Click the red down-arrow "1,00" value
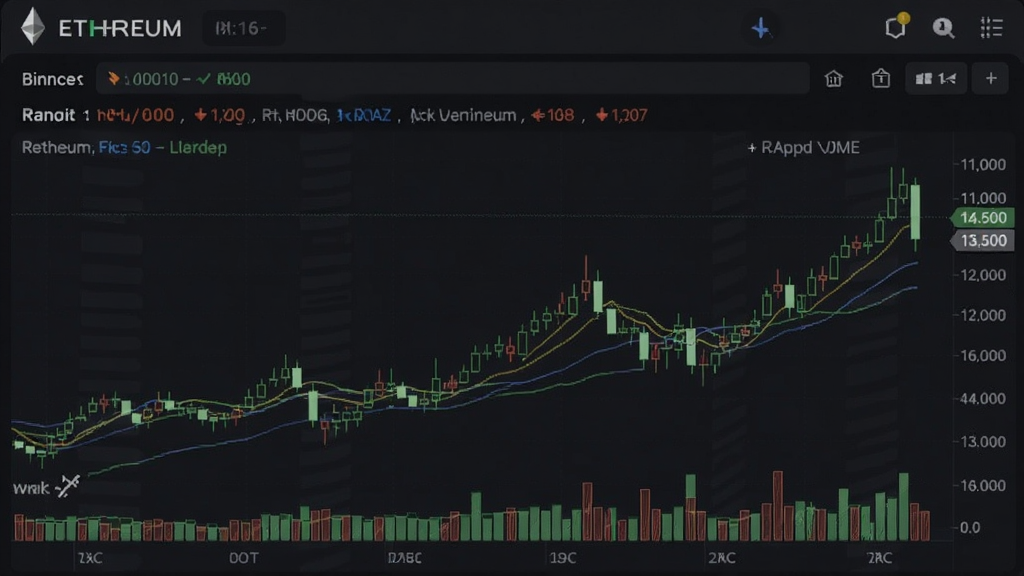 [x=220, y=116]
